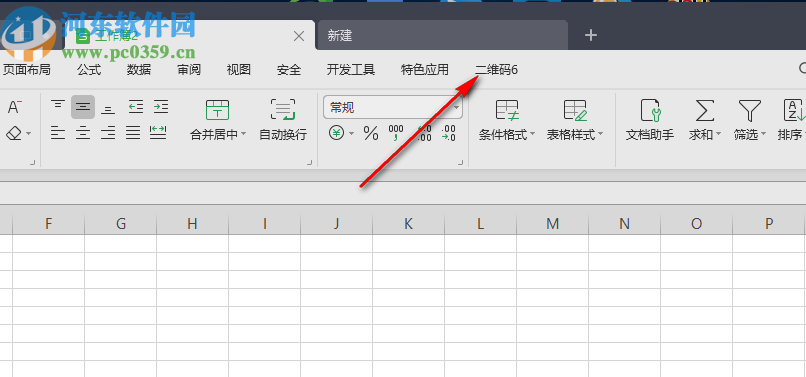Click the increase indent icon
Image resolution: width=806 pixels, height=377 pixels.
click(x=161, y=107)
